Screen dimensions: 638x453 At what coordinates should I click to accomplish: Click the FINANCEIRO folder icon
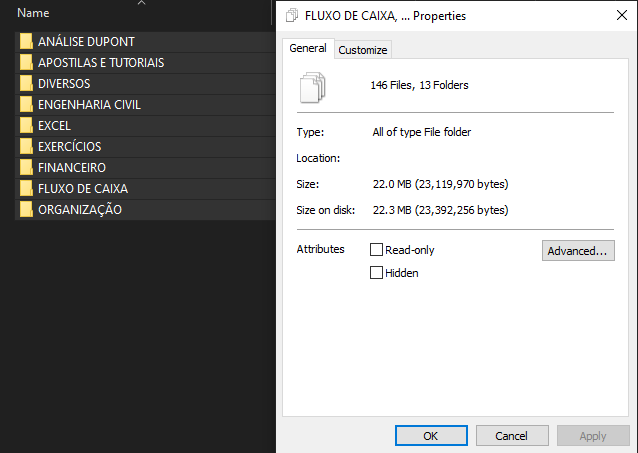26,168
